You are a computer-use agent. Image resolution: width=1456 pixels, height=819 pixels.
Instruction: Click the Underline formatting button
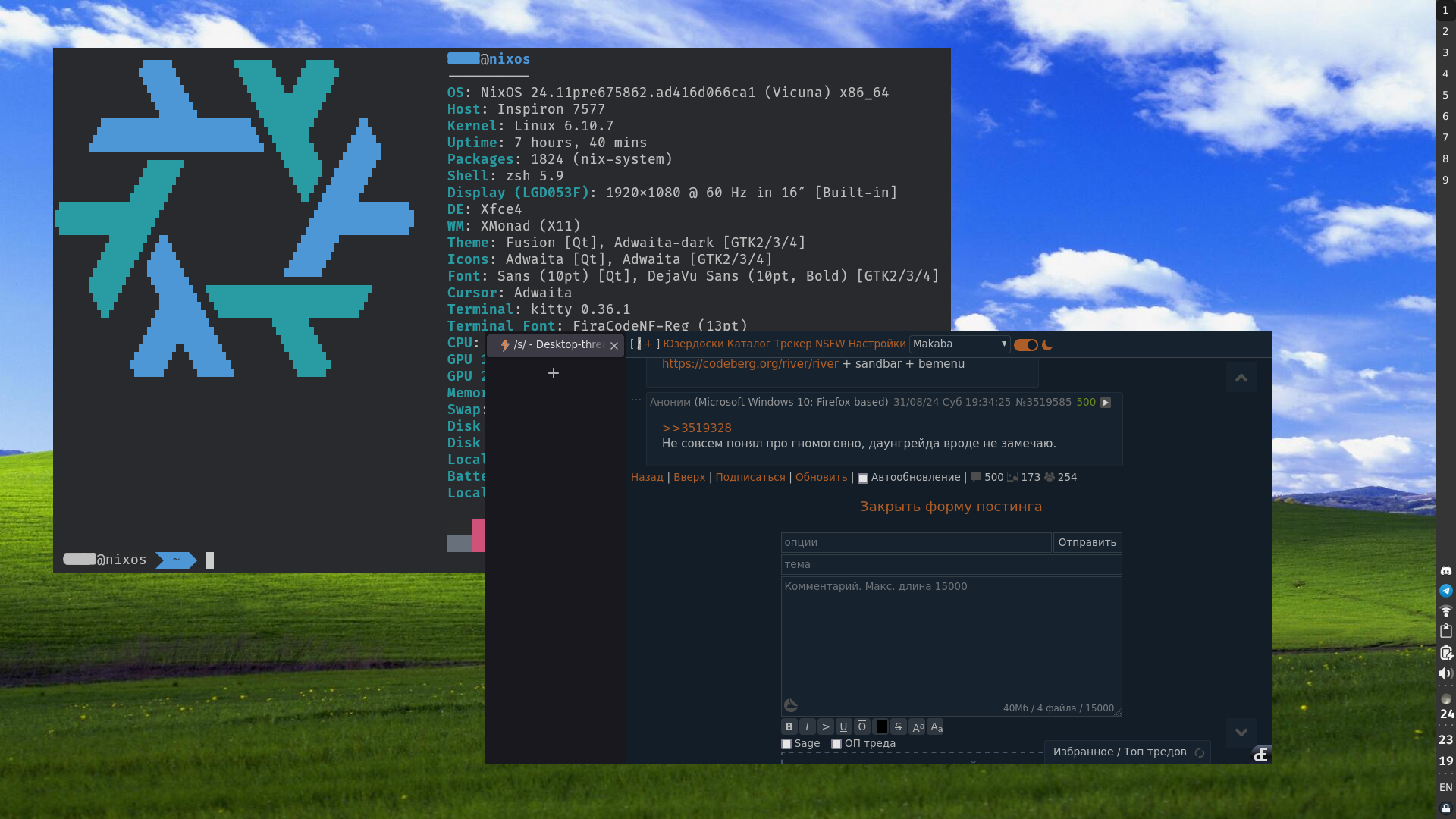coord(843,726)
